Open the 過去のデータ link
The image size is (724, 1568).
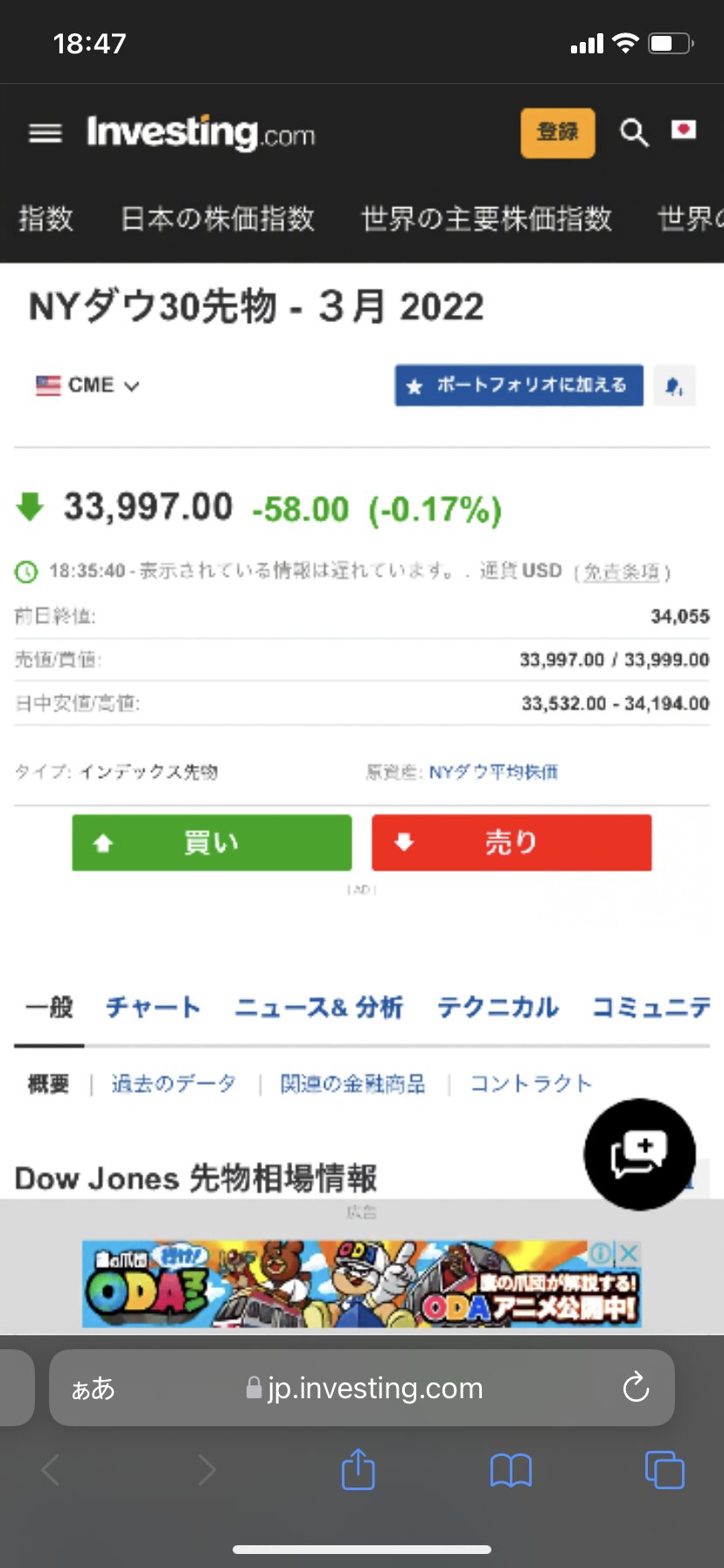pos(173,1084)
